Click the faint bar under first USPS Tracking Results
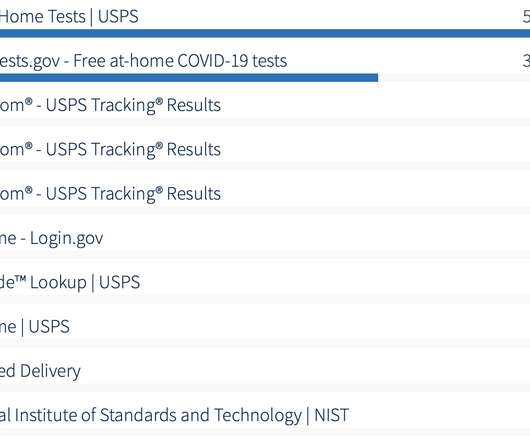This screenshot has height=442, width=530. point(265,122)
